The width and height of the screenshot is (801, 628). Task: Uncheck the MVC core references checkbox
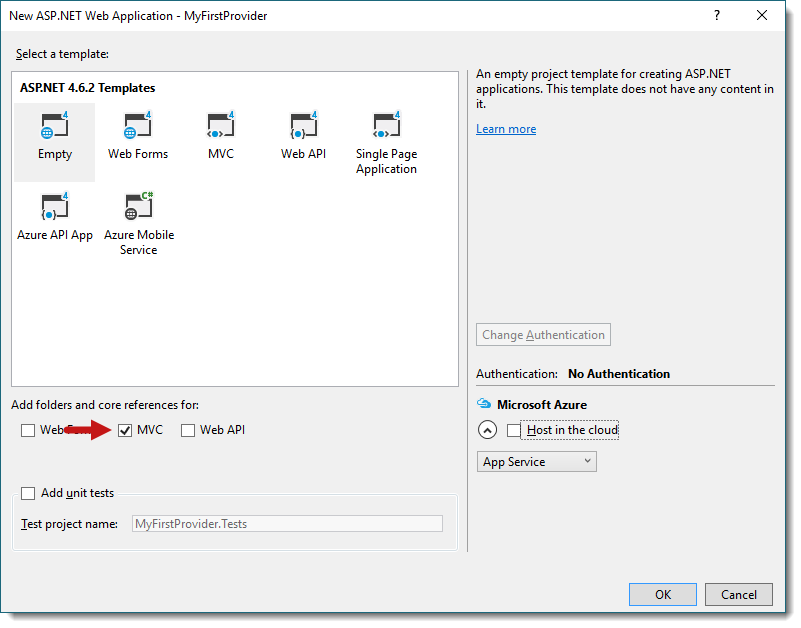[125, 431]
